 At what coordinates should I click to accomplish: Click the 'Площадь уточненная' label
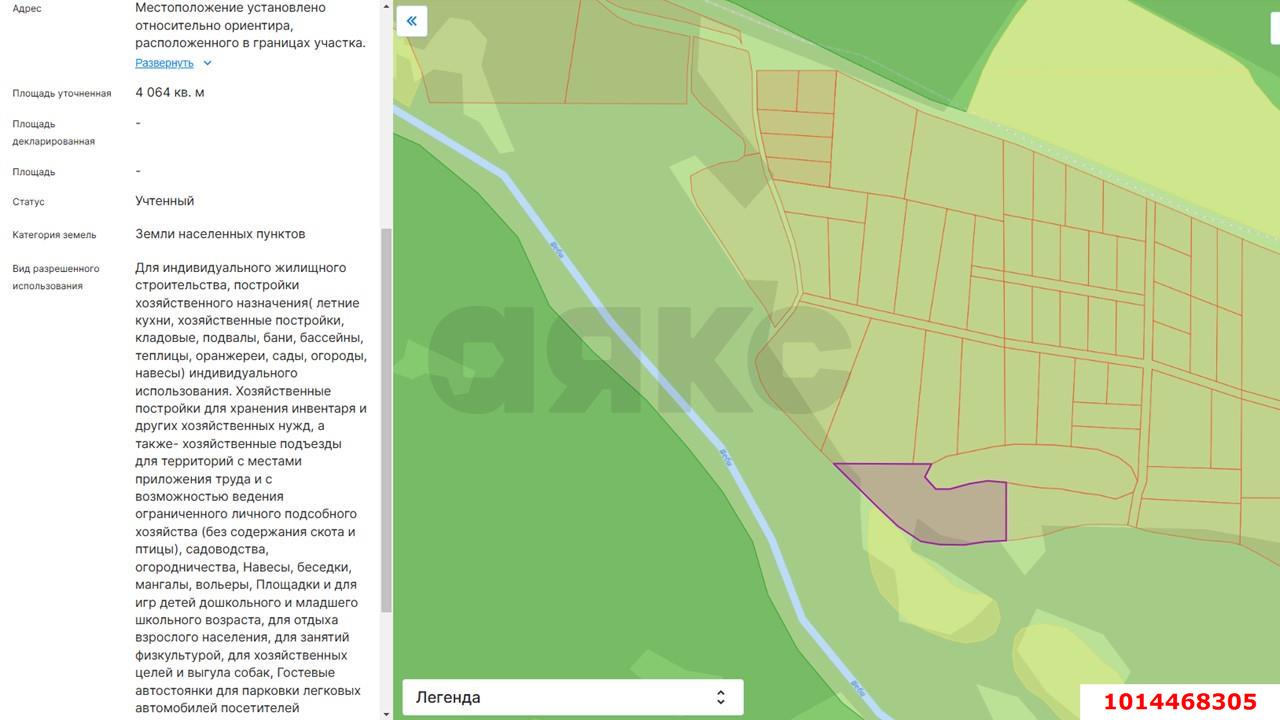tap(62, 94)
